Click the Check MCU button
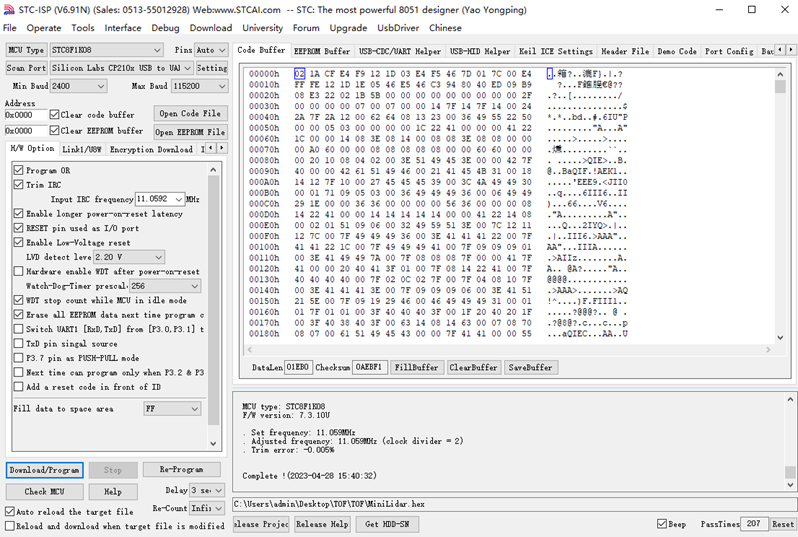Viewport: 798px width, 537px height. pos(45,492)
